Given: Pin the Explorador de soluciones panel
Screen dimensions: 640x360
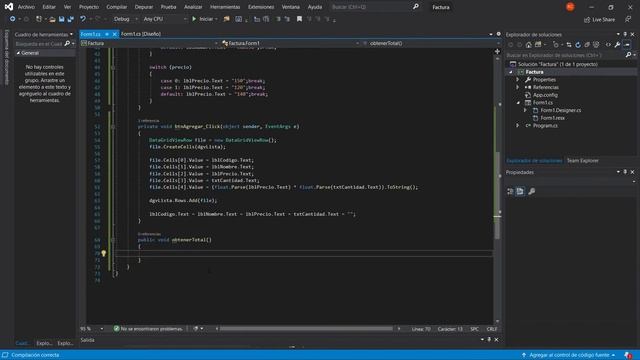Looking at the screenshot, I should 625,34.
